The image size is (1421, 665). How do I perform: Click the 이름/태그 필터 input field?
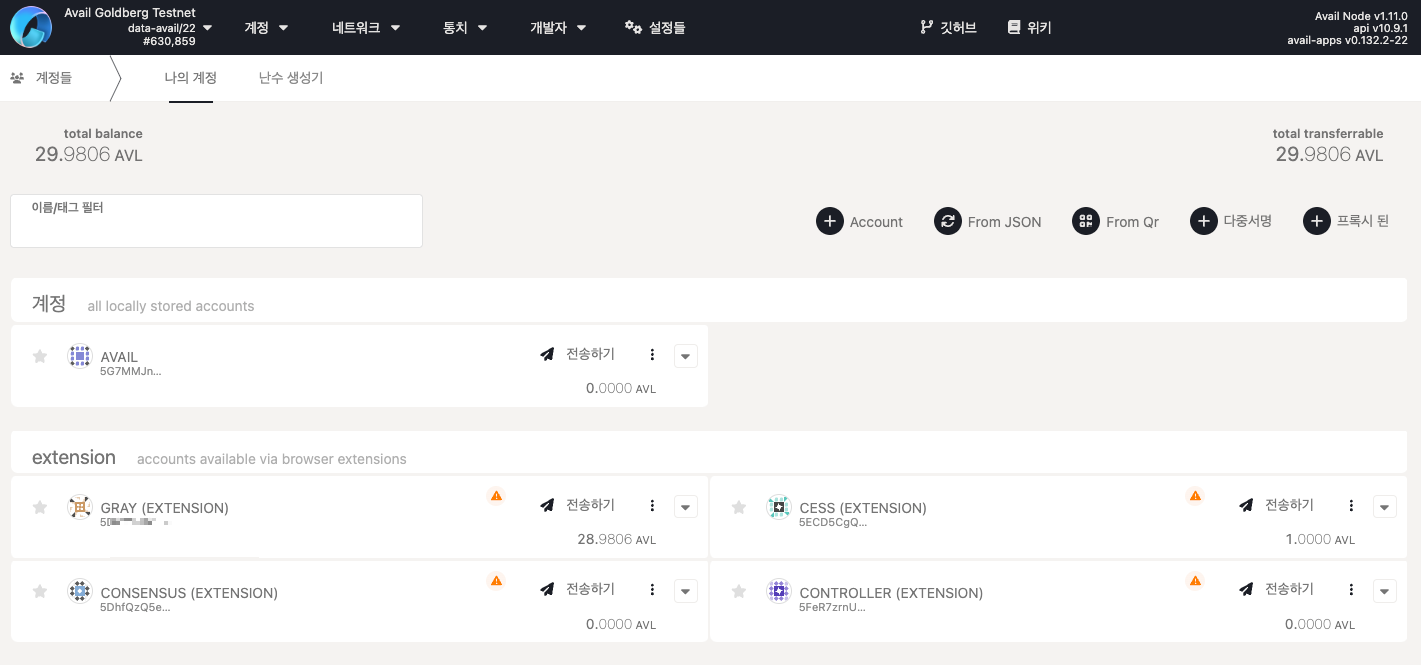(216, 221)
